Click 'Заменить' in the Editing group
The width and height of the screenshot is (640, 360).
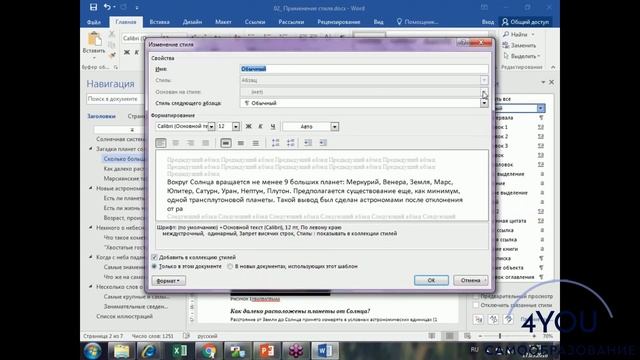pyautogui.click(x=520, y=45)
